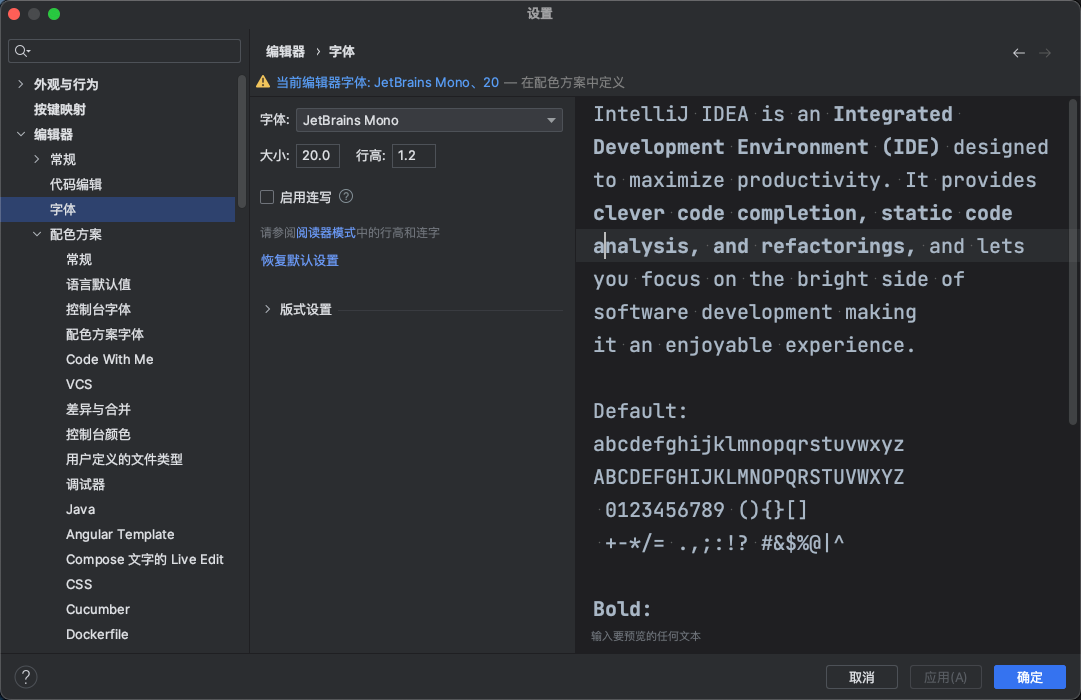The image size is (1081, 700).
Task: Open the 阅读器模式 link
Action: pyautogui.click(x=326, y=232)
